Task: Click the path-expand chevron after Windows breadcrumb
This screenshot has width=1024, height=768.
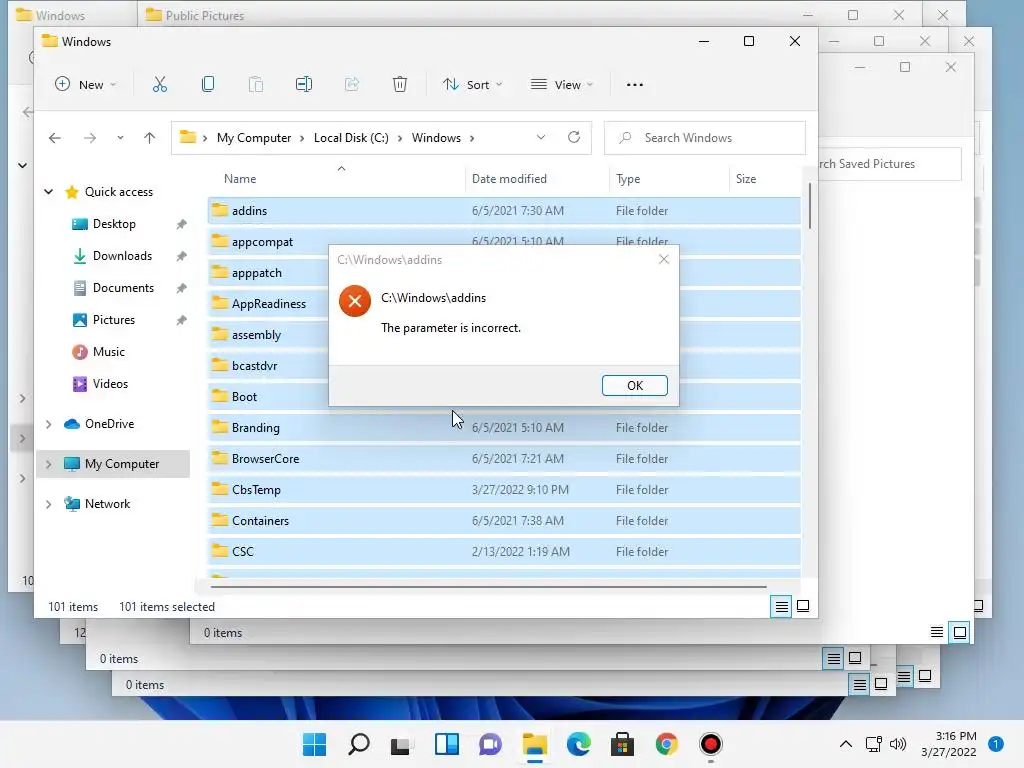Action: (472, 138)
